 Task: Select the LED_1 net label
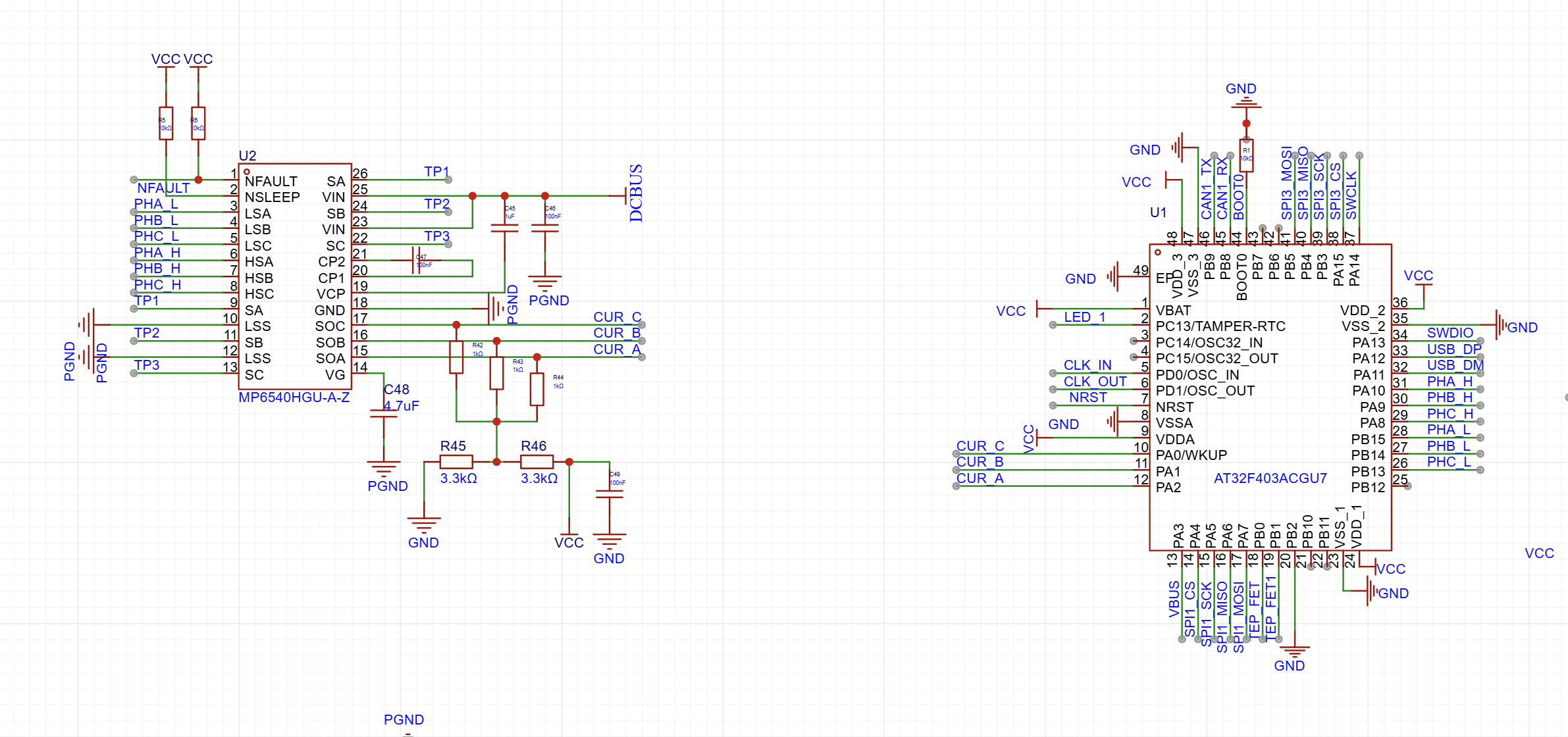pos(1084,317)
